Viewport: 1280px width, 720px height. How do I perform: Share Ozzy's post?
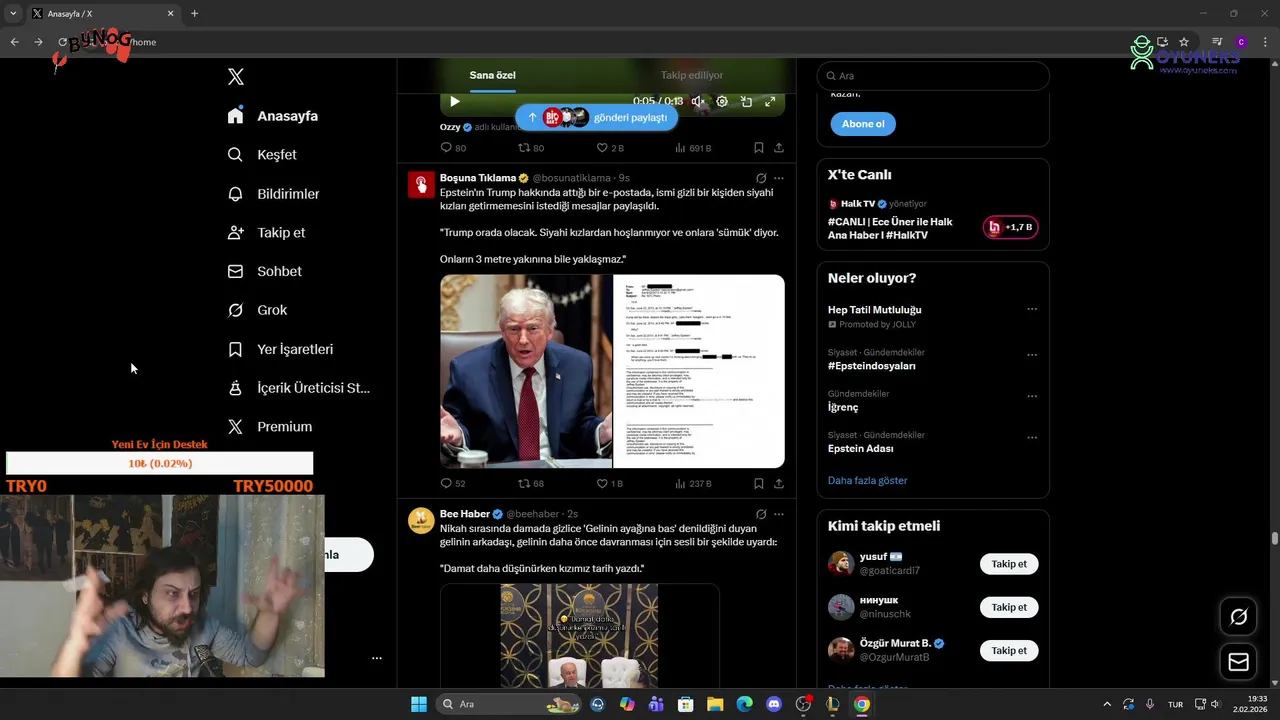[x=779, y=148]
